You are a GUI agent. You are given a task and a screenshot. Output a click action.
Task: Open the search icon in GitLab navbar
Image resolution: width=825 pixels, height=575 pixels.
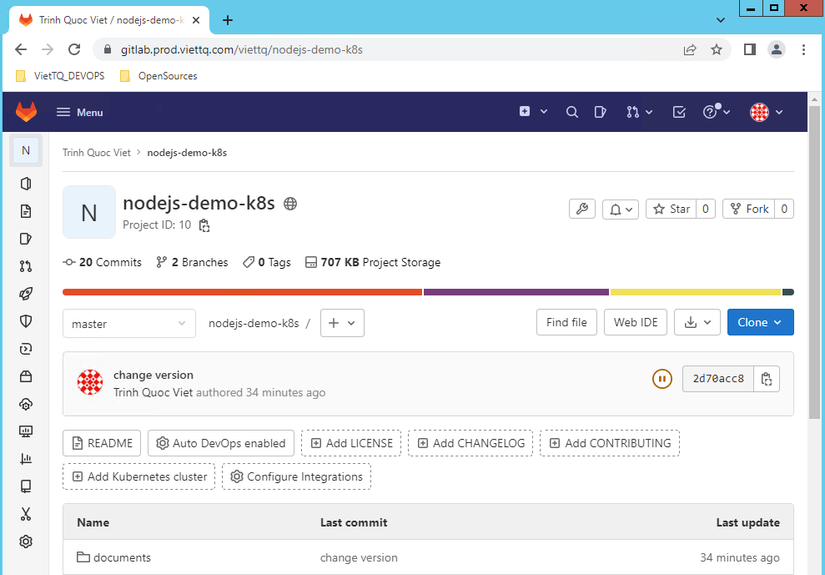572,112
